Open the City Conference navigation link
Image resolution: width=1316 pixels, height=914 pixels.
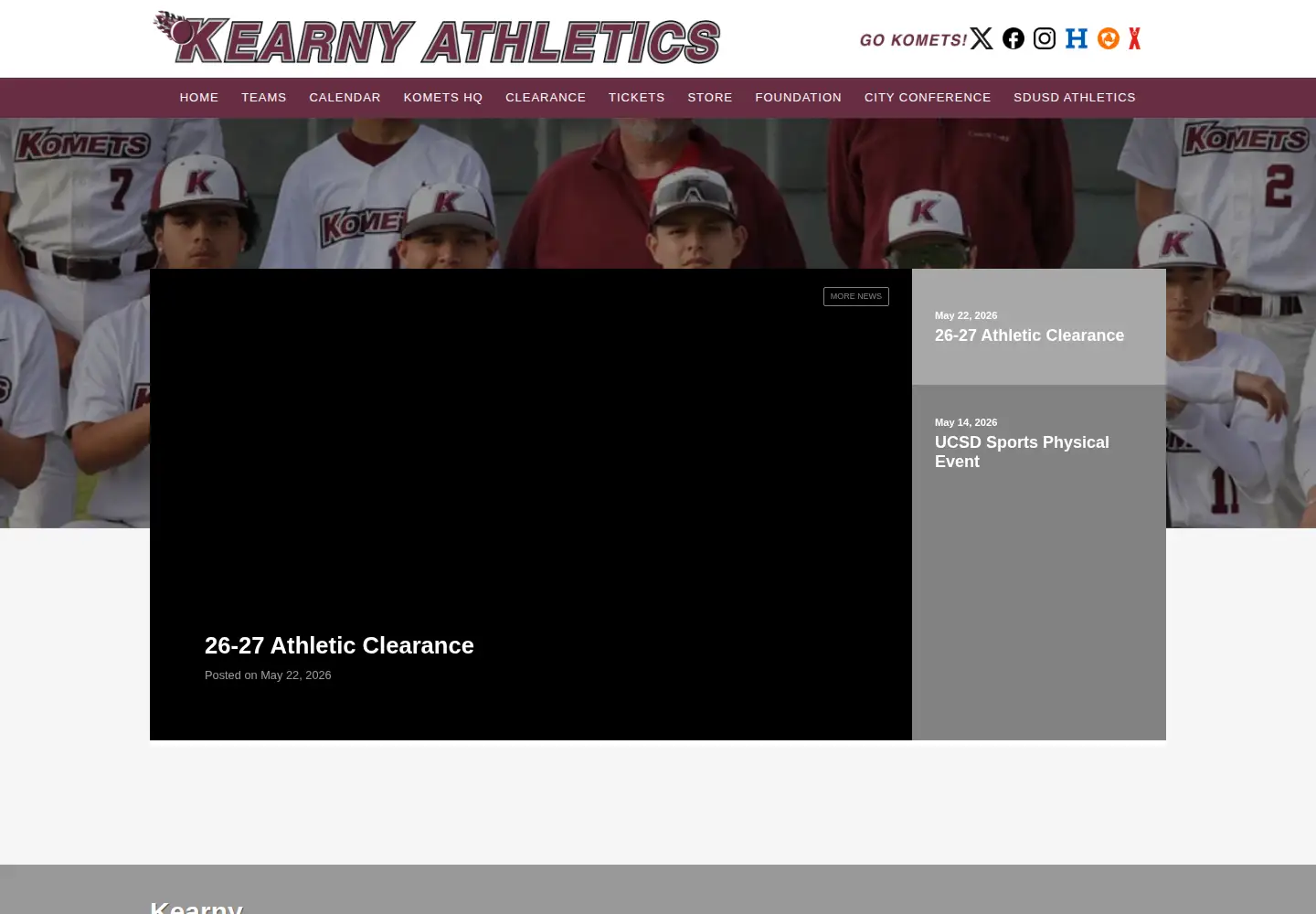pos(928,98)
